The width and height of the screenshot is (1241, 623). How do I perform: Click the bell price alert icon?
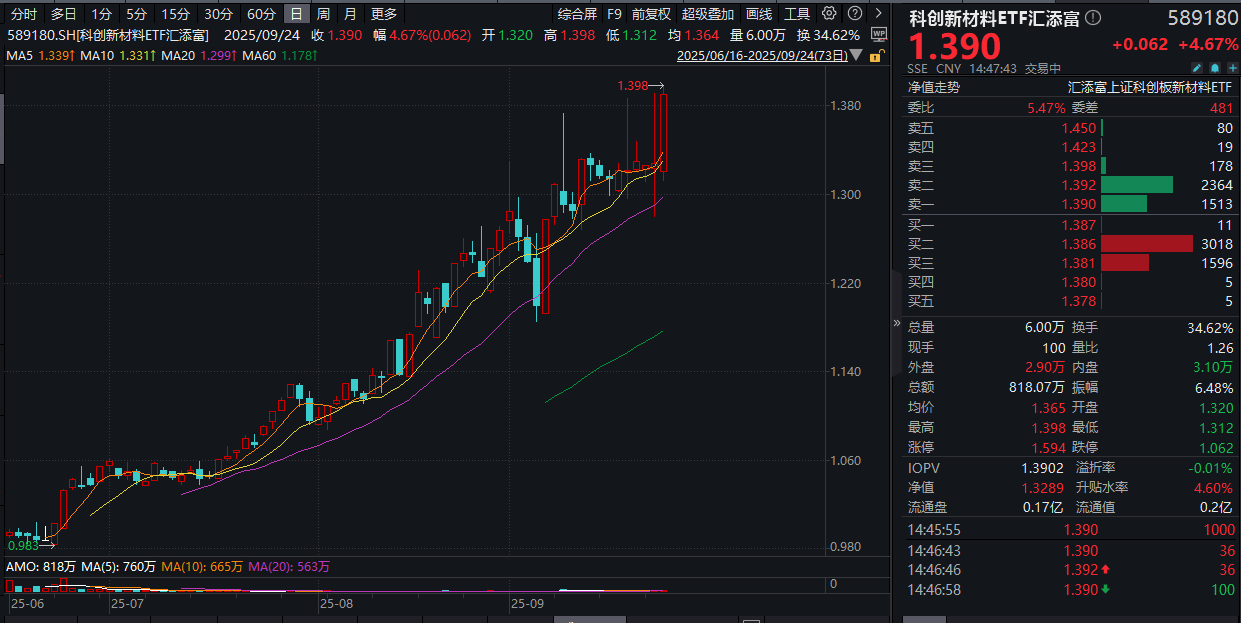[x=1214, y=68]
